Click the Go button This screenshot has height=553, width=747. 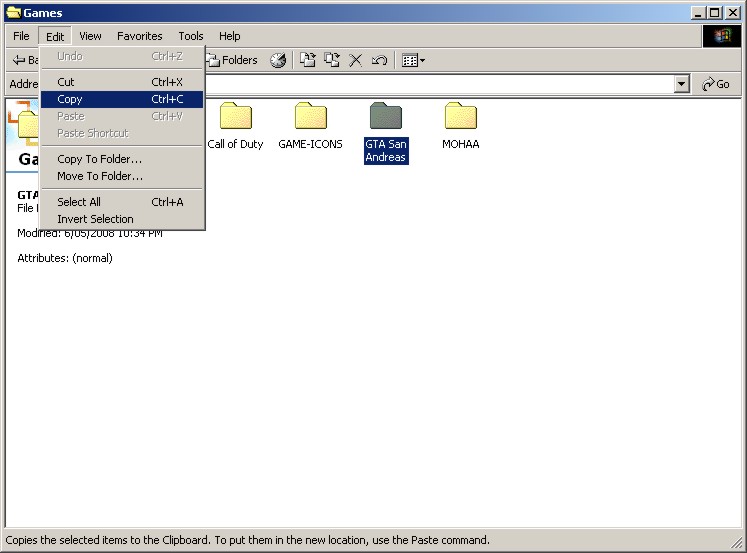[716, 84]
